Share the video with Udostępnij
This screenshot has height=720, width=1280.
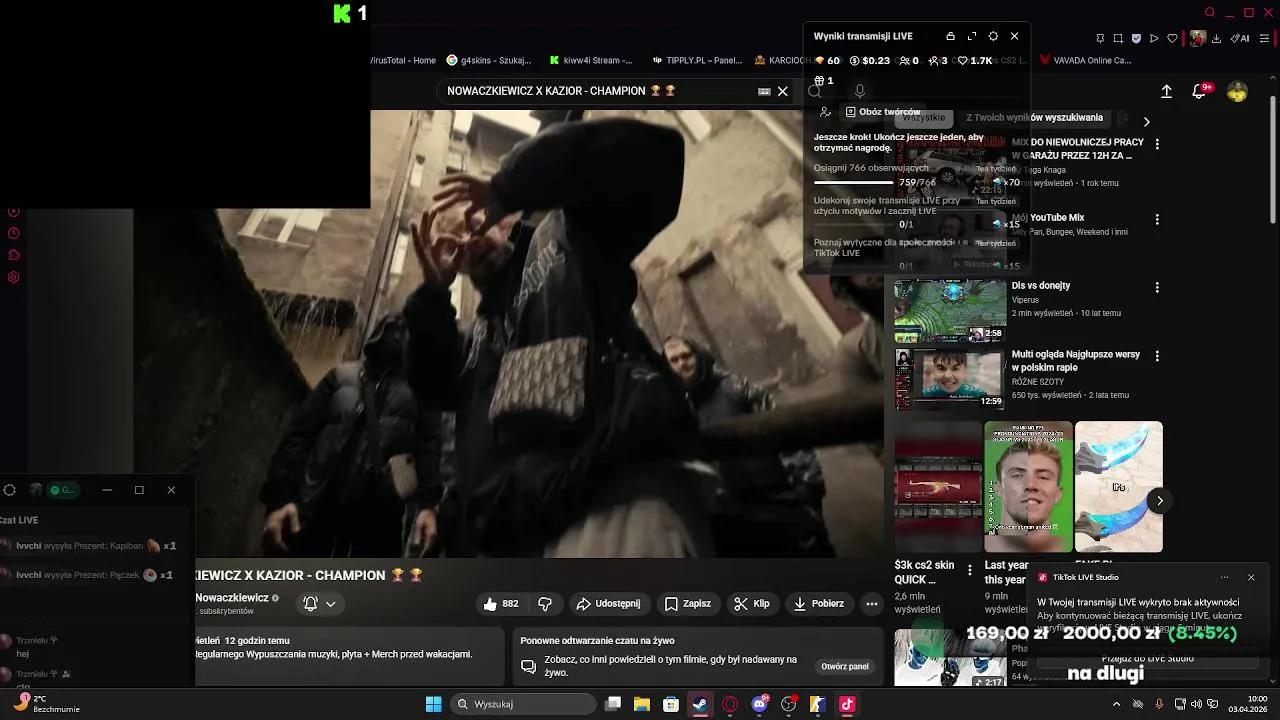(x=608, y=604)
